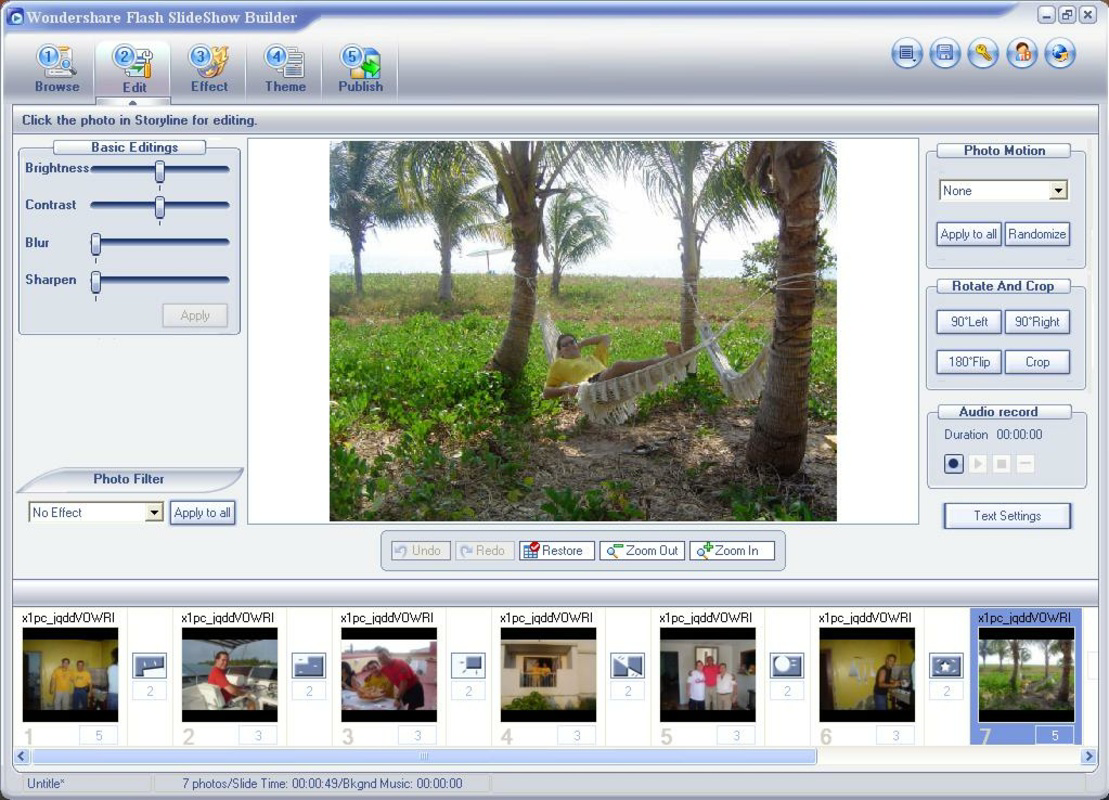
Task: Click duration field of photo 1
Action: 98,736
